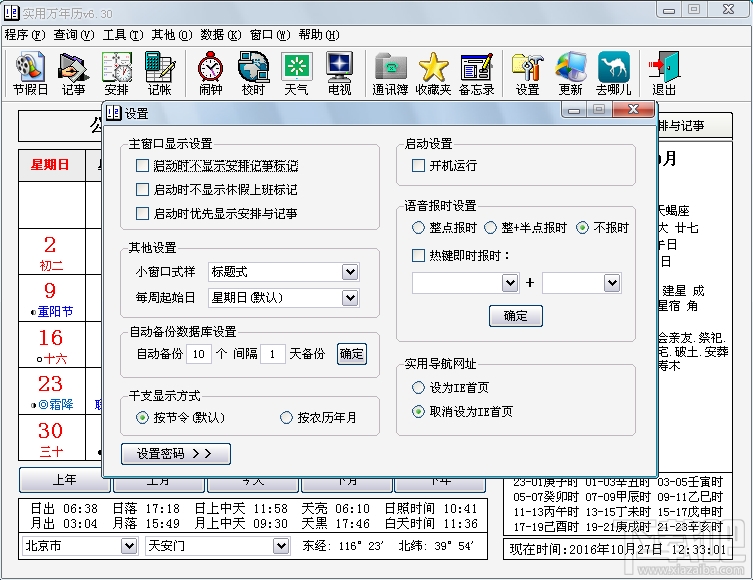The width and height of the screenshot is (753, 580).
Task: Open the 备忘录 memo icon
Action: (x=476, y=73)
